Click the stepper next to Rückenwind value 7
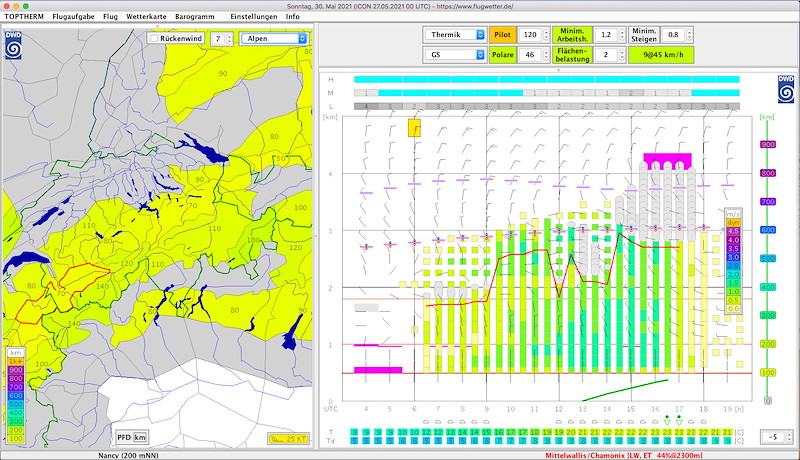 coord(229,39)
